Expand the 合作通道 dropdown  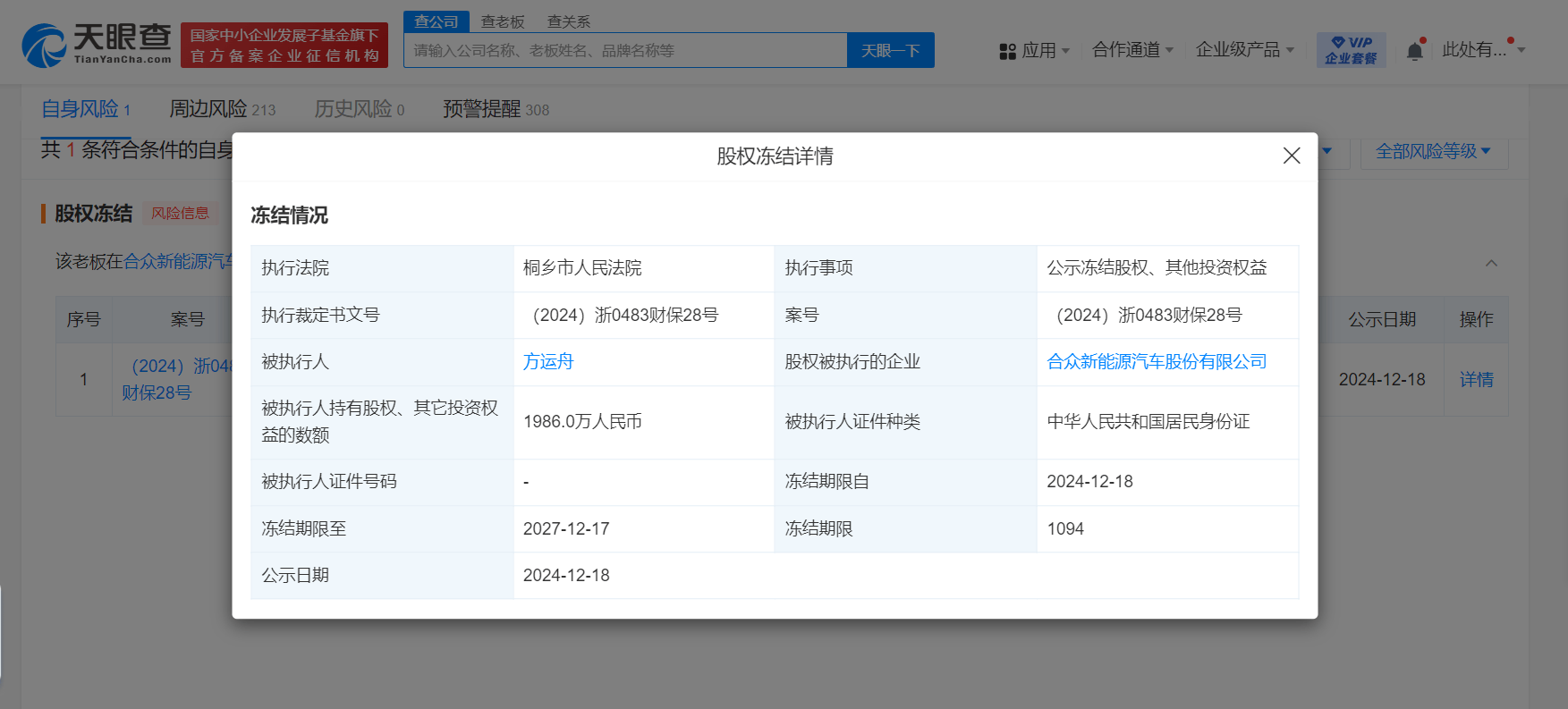point(1132,50)
